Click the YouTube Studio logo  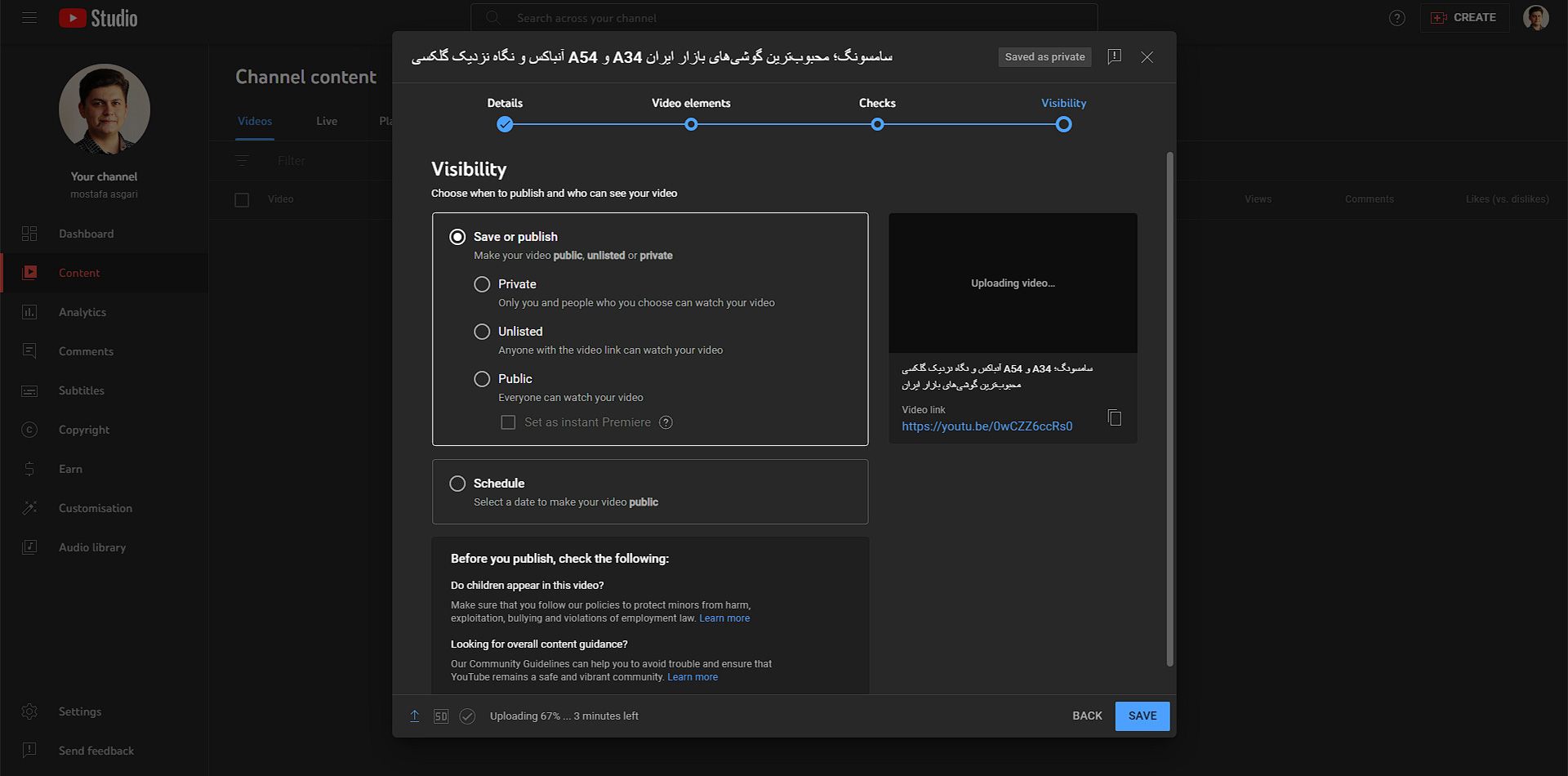coord(98,18)
